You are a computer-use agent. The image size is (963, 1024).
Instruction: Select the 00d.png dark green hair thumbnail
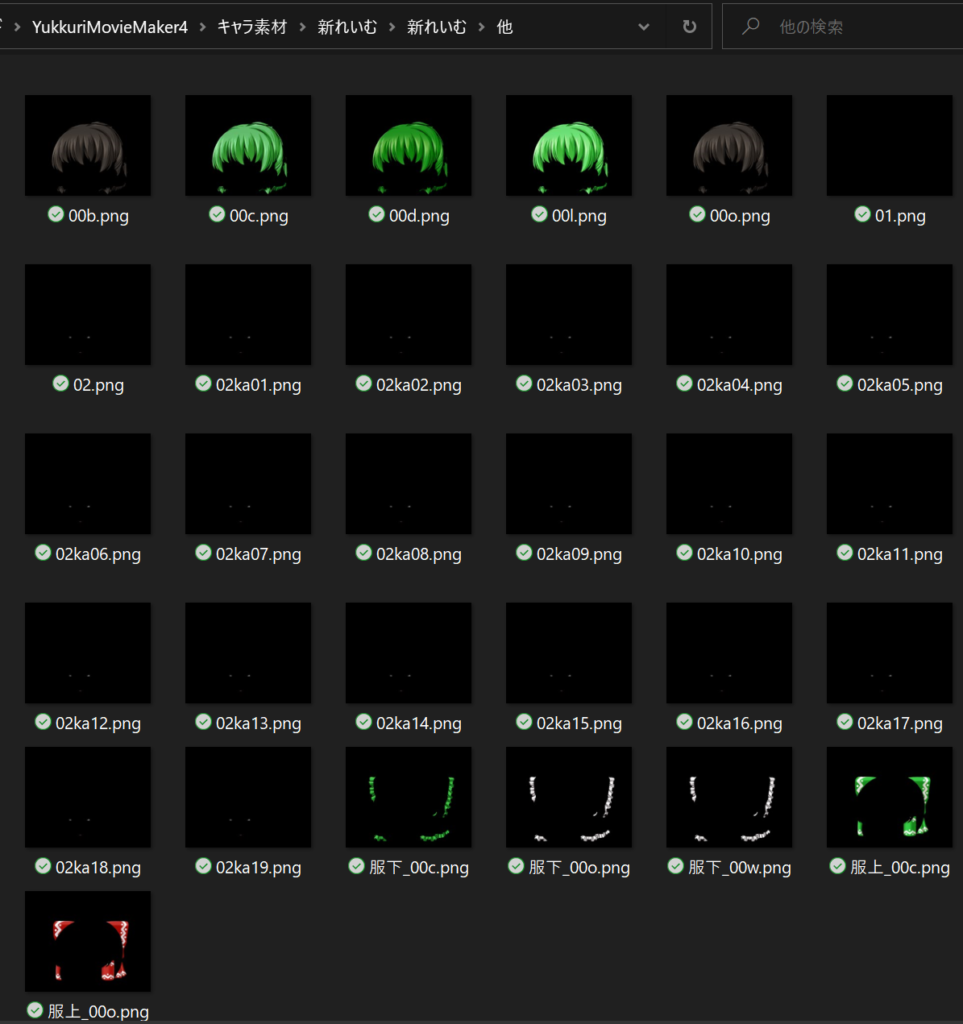(409, 146)
